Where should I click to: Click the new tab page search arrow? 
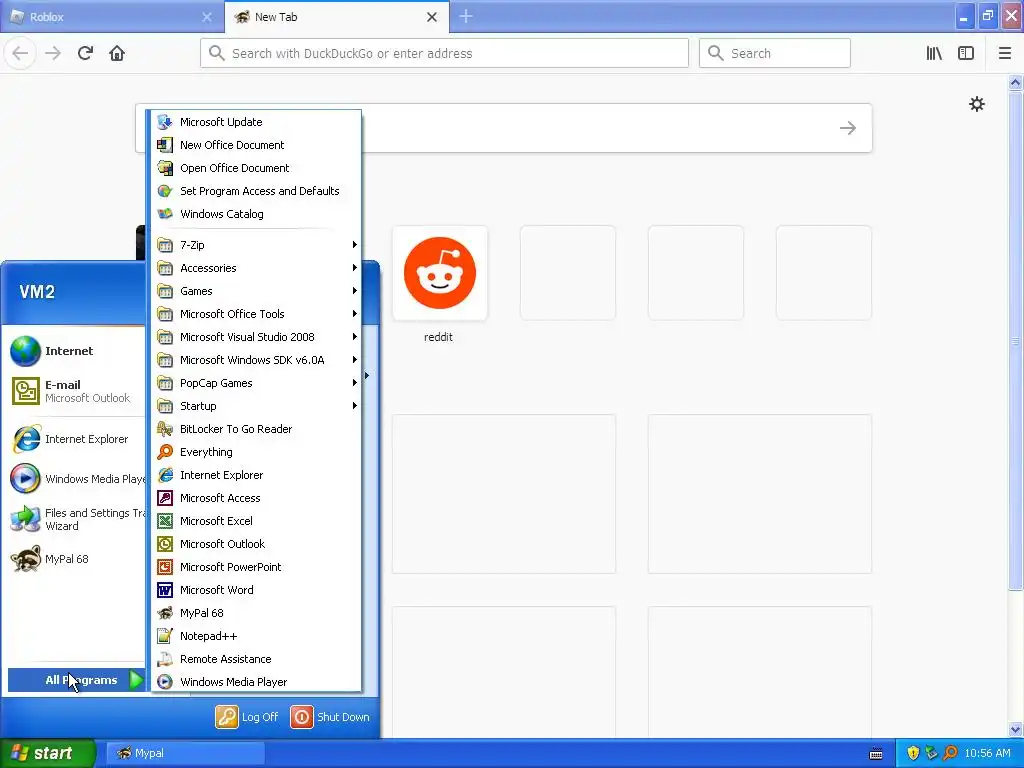(x=848, y=128)
